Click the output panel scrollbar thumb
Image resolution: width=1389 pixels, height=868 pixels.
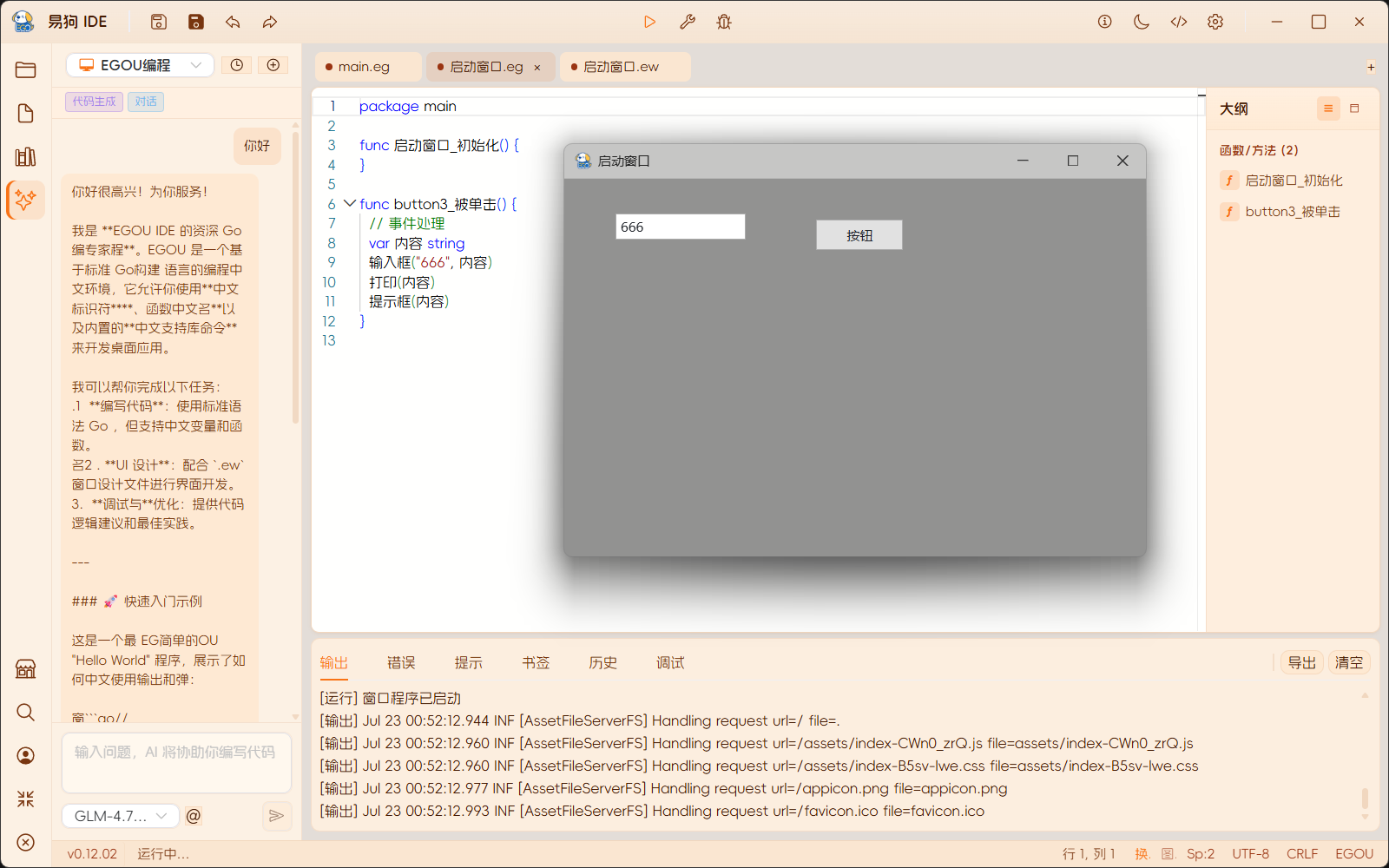pyautogui.click(x=1365, y=799)
